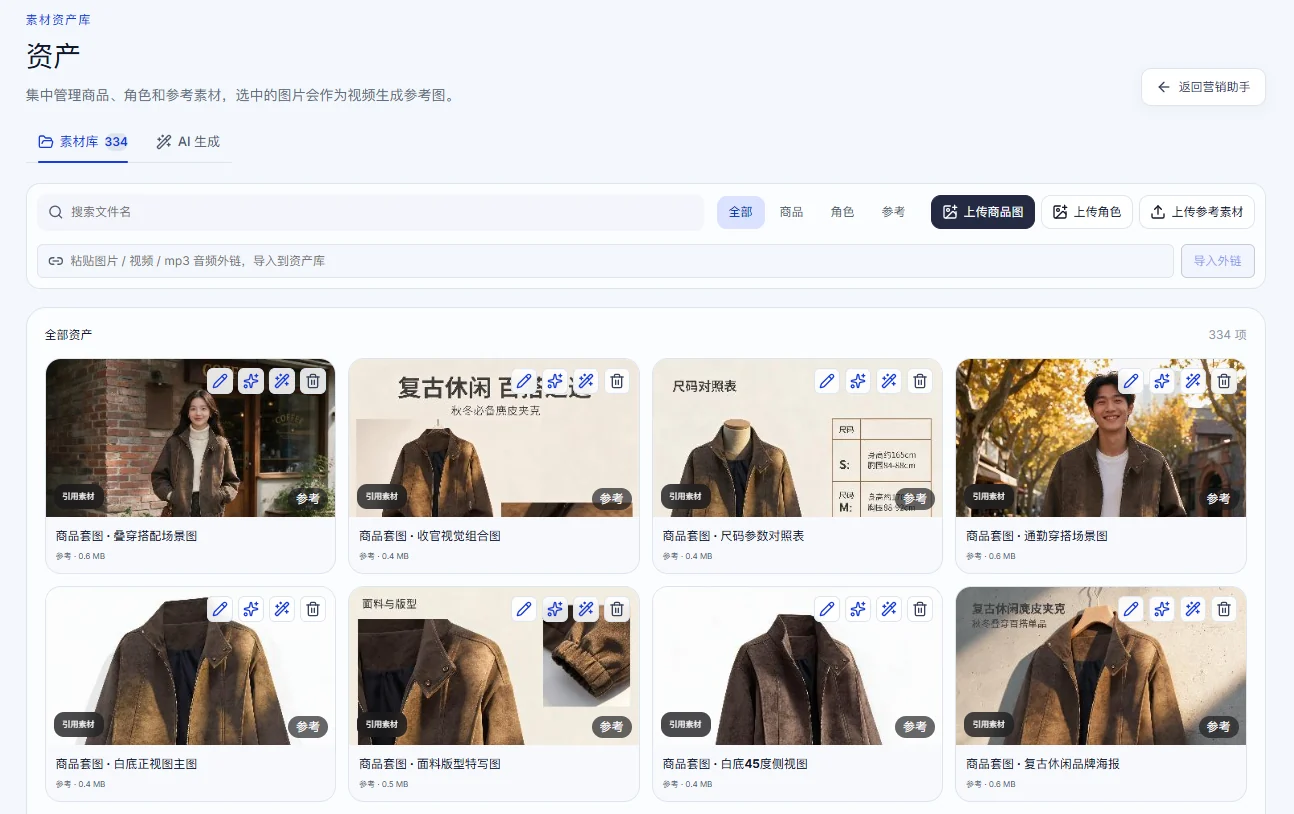Click the 导入外链 button
Viewport: 1294px width, 814px height.
tap(1218, 261)
